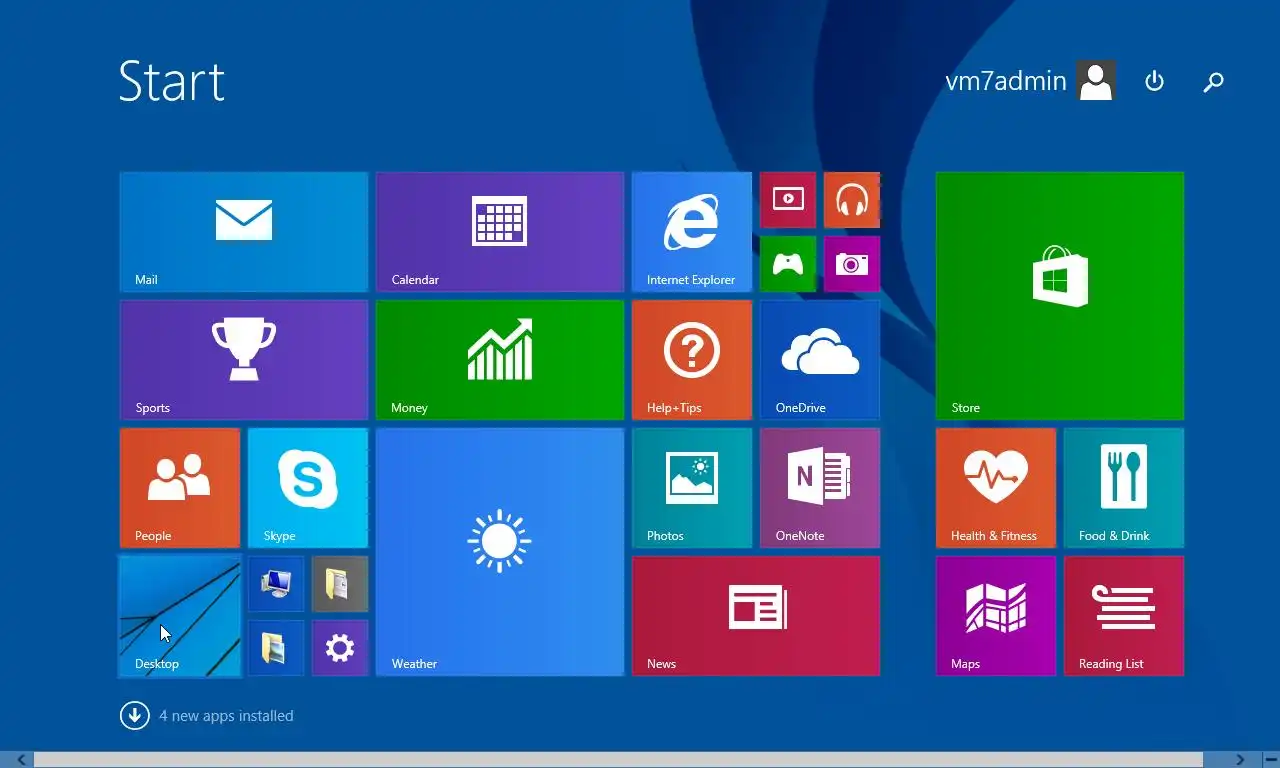Open the vm7admin user account menu
Image resolution: width=1280 pixels, height=768 pixels.
point(1030,81)
